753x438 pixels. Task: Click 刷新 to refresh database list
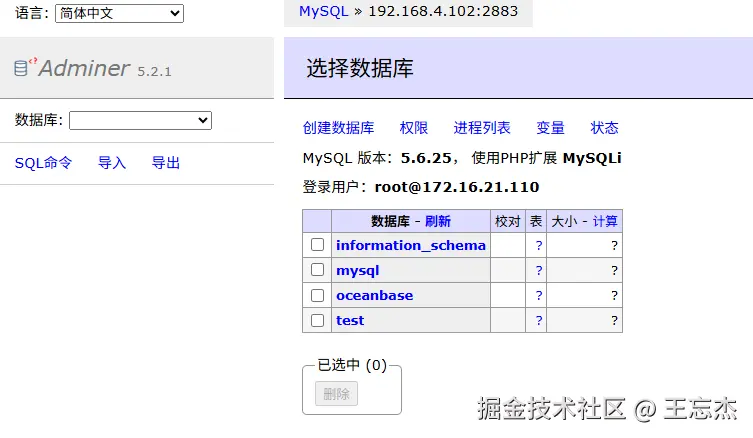pyautogui.click(x=437, y=221)
